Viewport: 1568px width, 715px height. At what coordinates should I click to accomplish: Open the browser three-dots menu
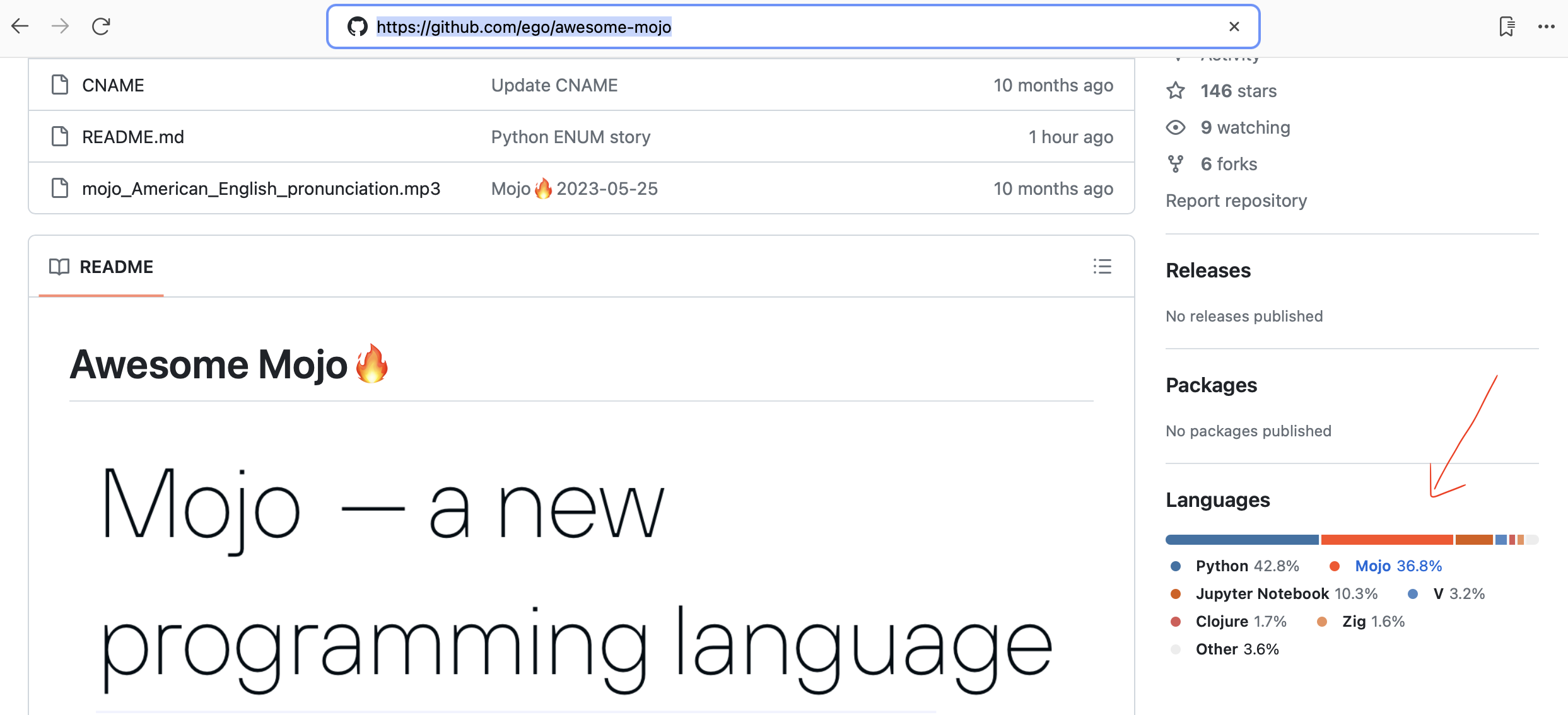click(x=1546, y=26)
